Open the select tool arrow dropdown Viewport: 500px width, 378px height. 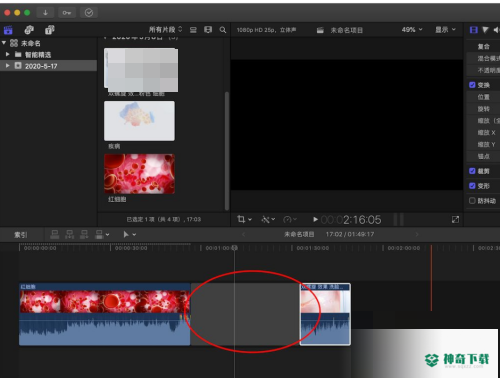pos(130,234)
